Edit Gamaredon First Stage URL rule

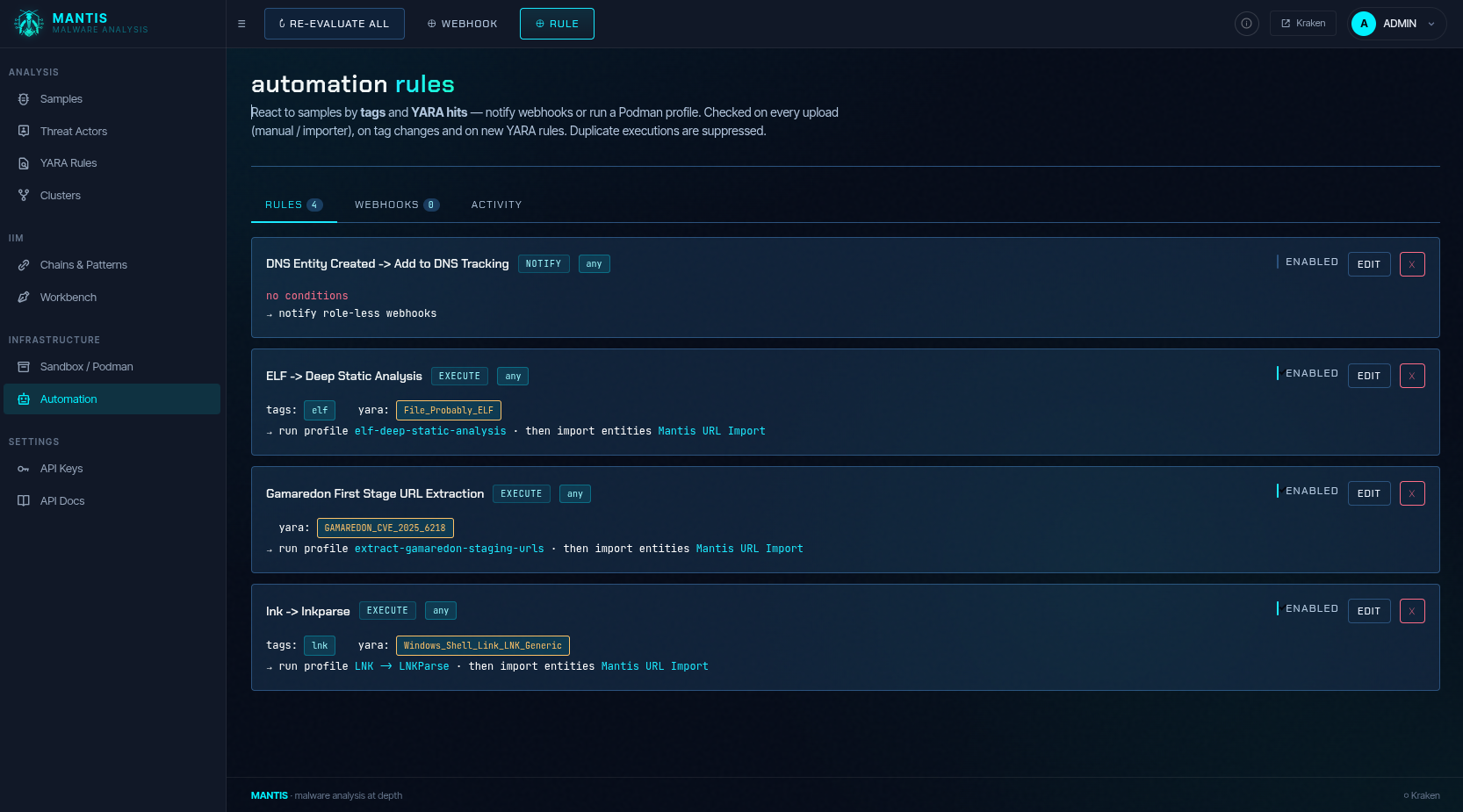tap(1369, 493)
